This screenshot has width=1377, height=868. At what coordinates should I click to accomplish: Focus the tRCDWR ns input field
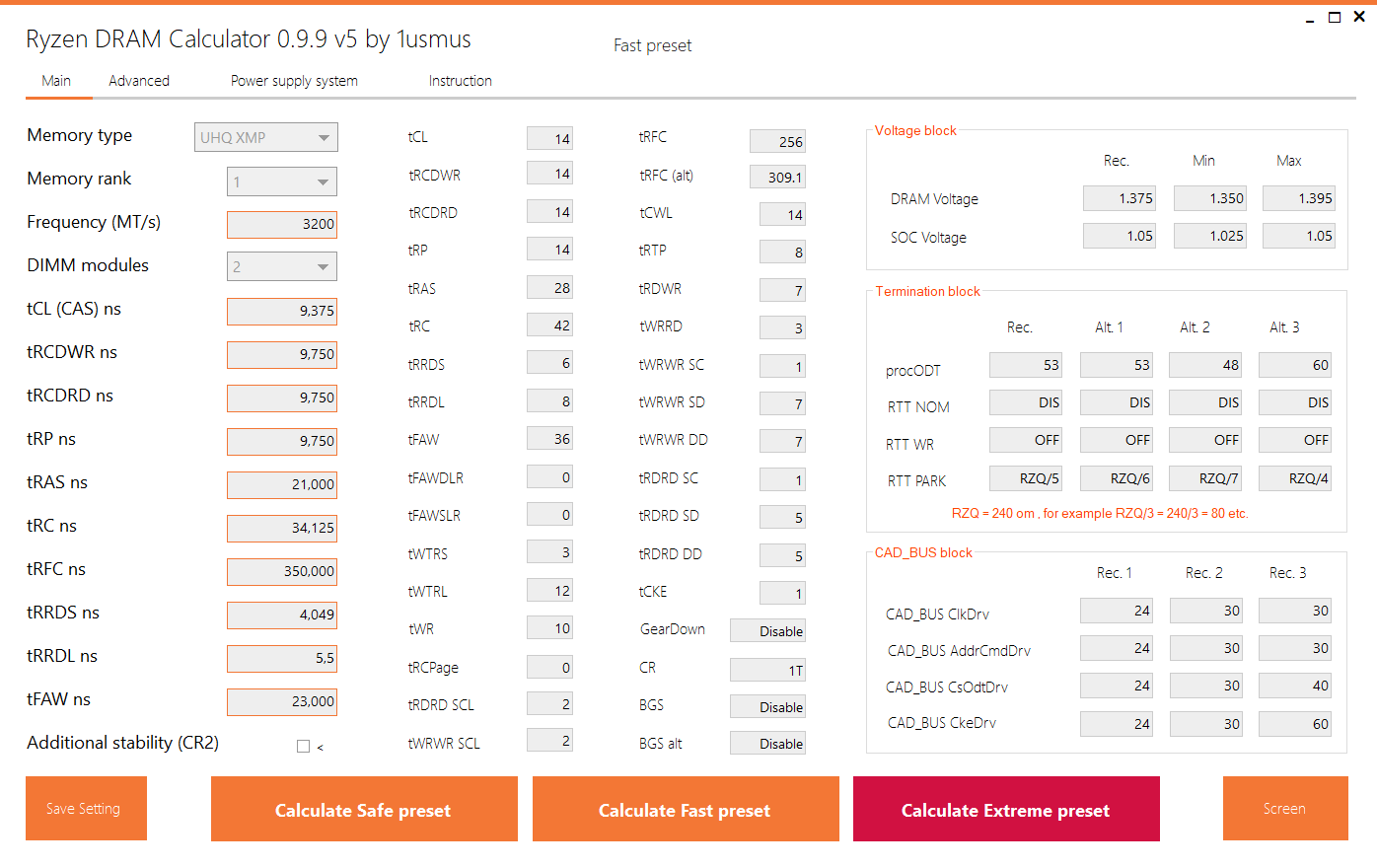click(282, 354)
